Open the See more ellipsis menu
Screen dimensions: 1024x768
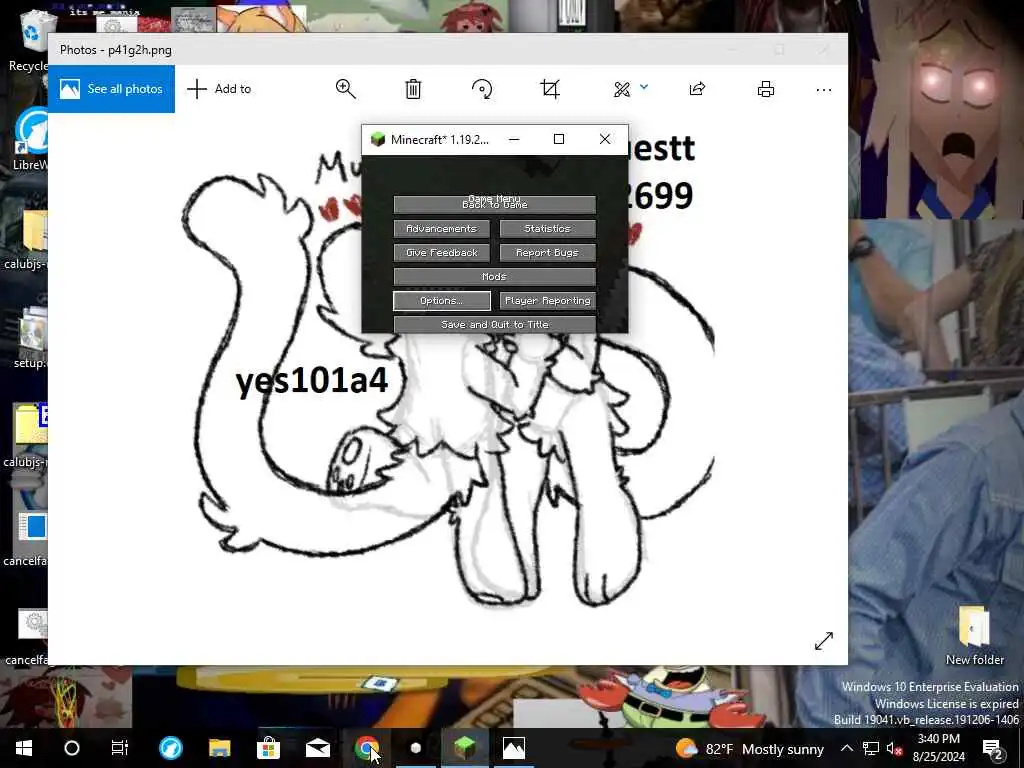[824, 89]
